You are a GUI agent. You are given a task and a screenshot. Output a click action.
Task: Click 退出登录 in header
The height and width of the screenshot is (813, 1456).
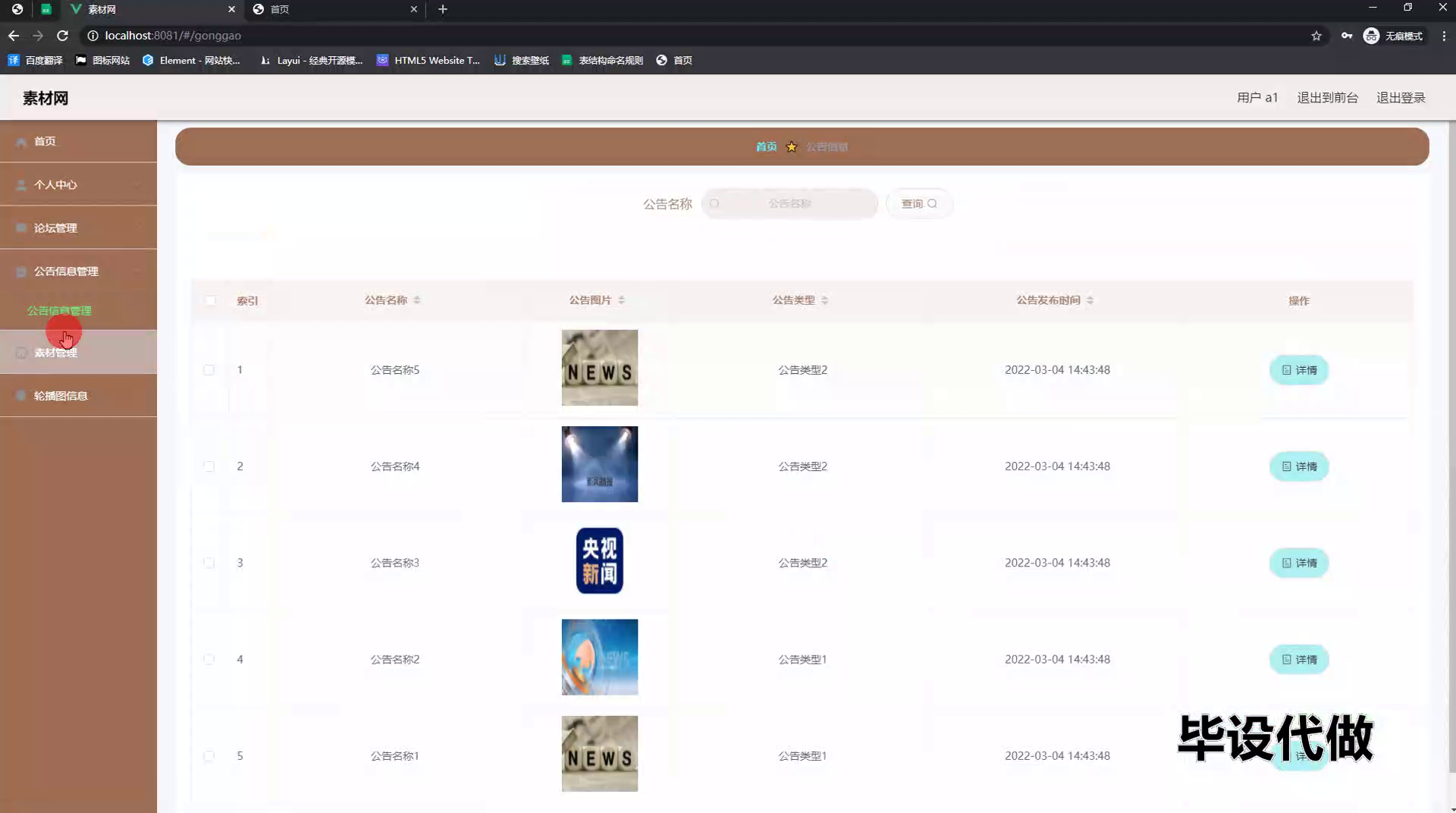pyautogui.click(x=1401, y=98)
